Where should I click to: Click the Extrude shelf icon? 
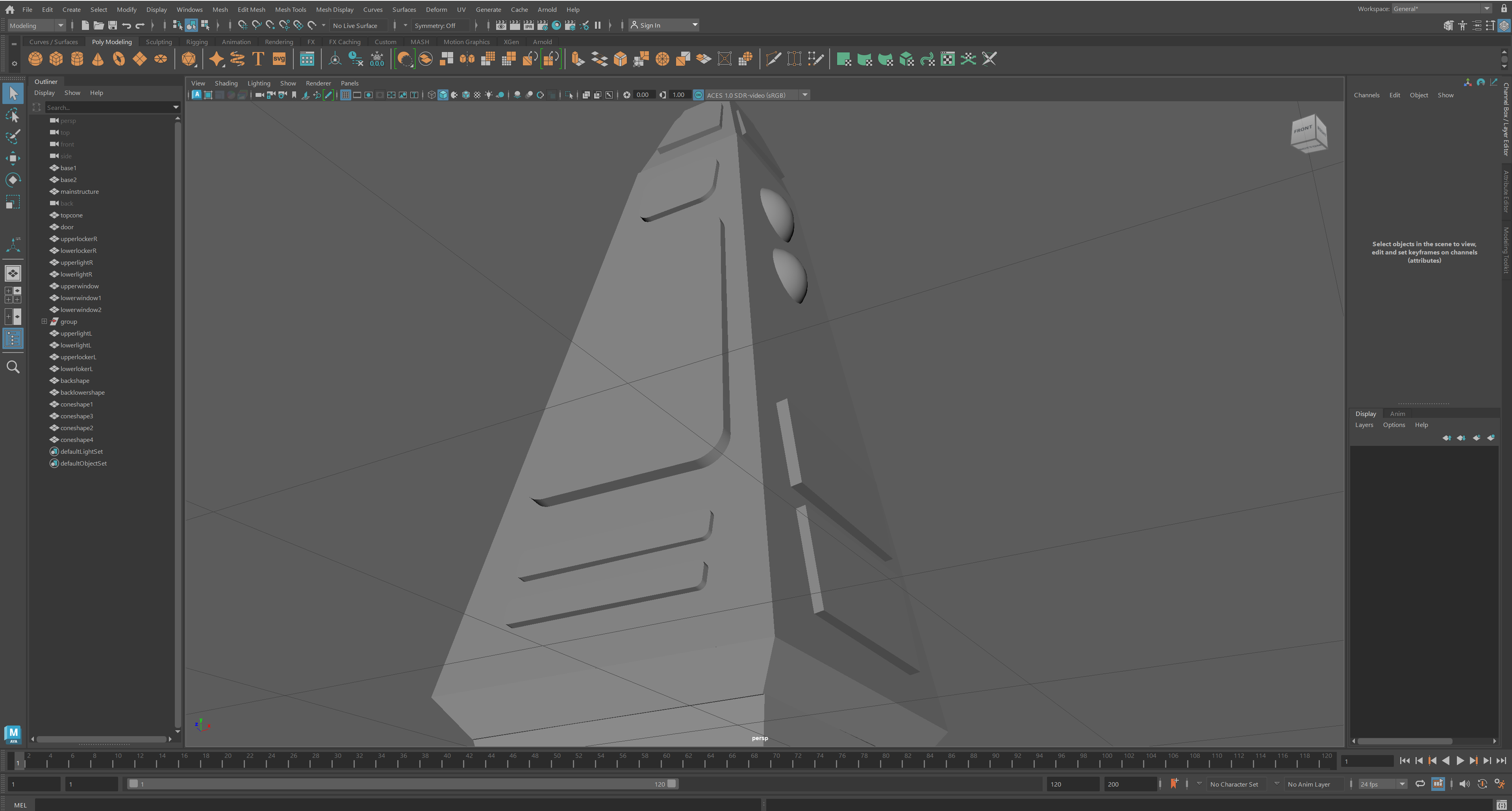point(578,59)
